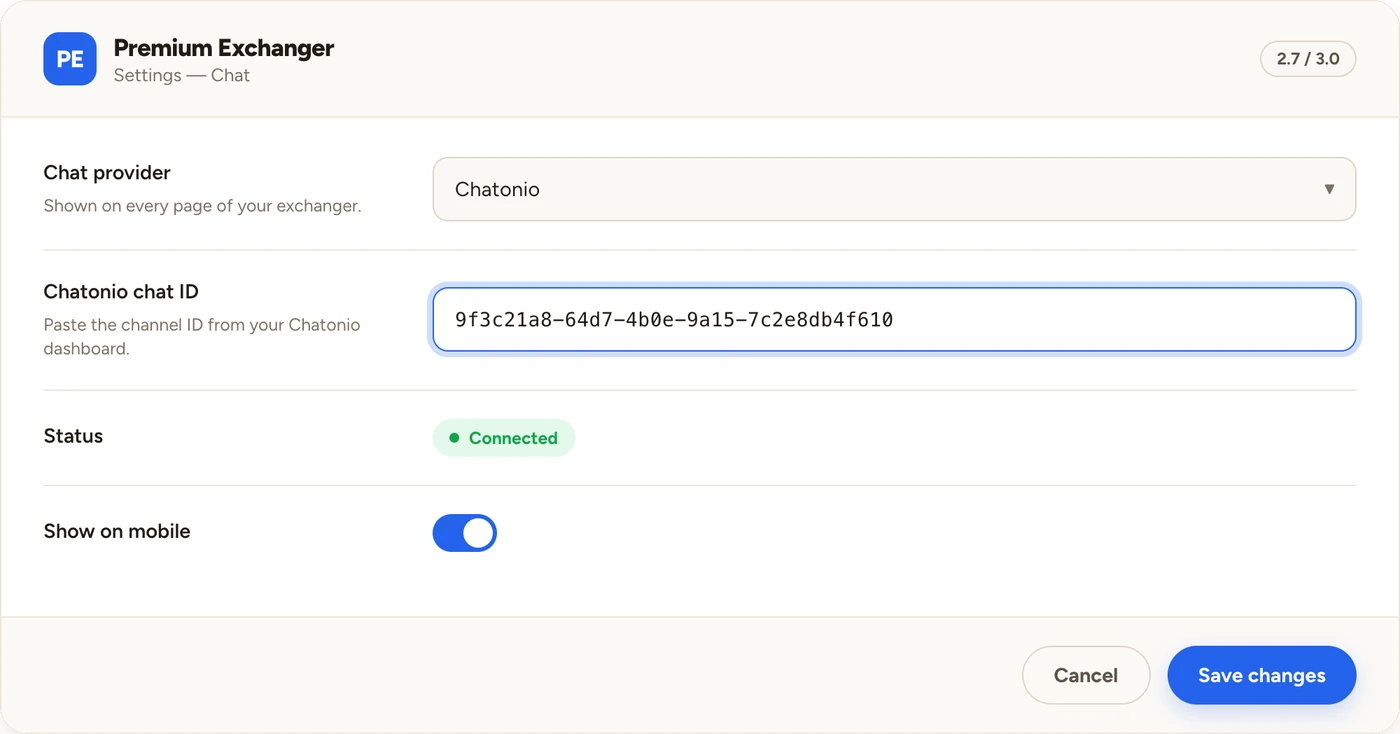Click the Settings — Chat subtitle
1400x734 pixels.
coord(182,75)
